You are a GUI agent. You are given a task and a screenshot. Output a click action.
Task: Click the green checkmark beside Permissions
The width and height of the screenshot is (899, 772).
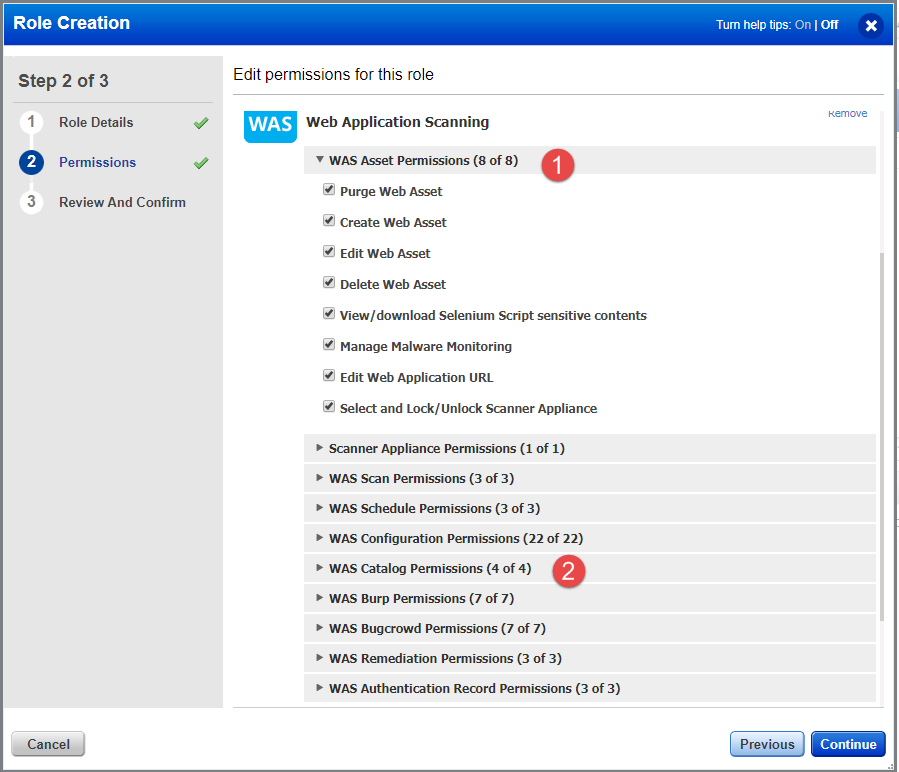click(199, 162)
